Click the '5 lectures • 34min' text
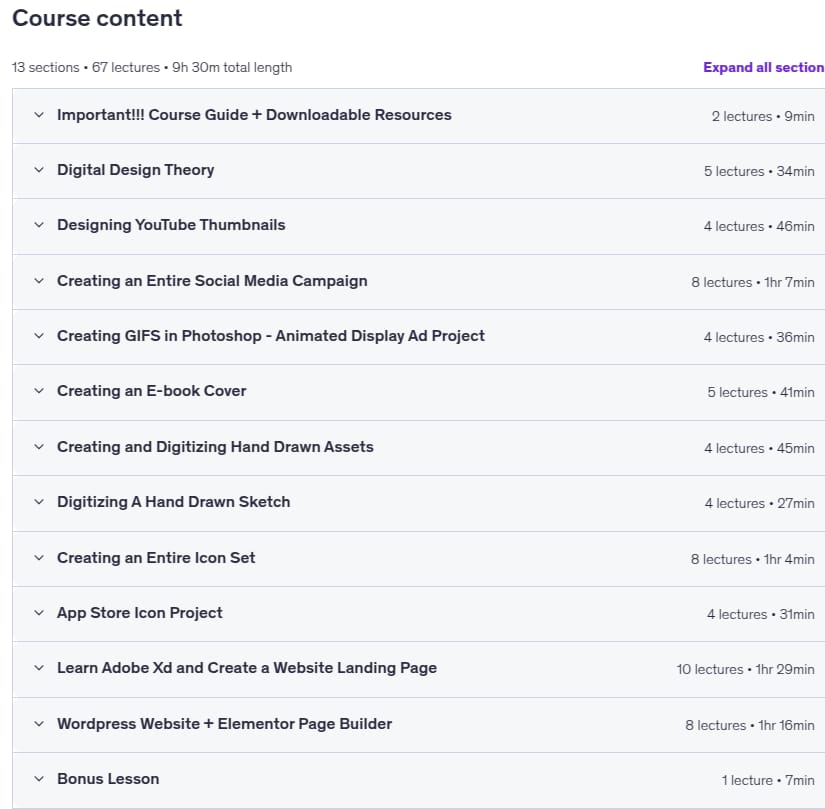This screenshot has height=809, width=825. tap(759, 171)
